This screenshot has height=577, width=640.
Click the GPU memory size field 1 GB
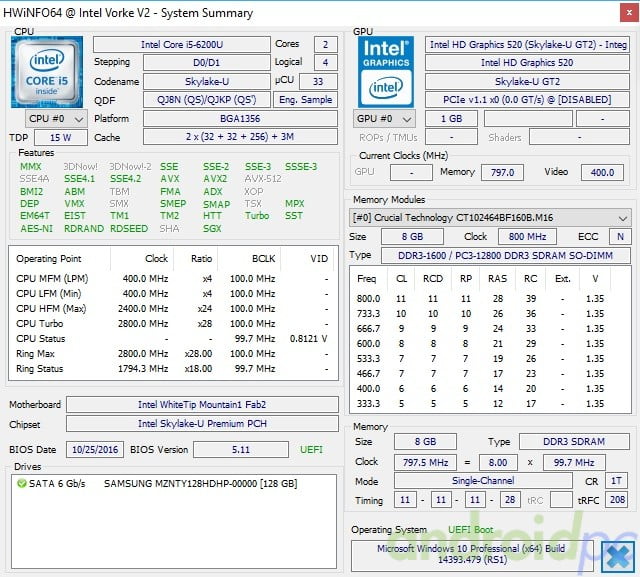coord(451,119)
